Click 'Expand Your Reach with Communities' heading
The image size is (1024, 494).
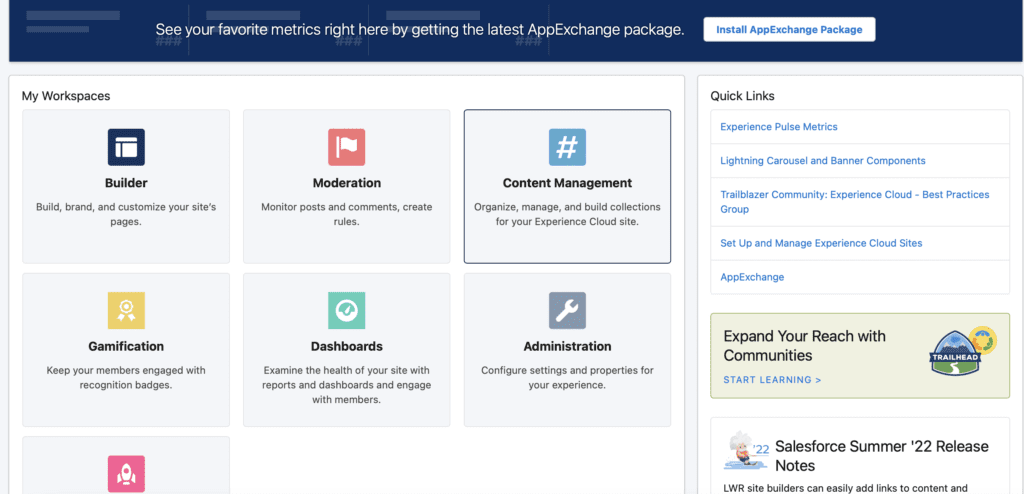(x=805, y=346)
